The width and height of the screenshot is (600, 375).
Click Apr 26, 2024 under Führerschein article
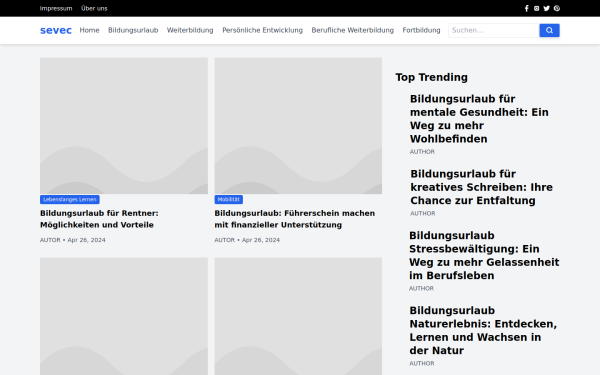coord(261,240)
